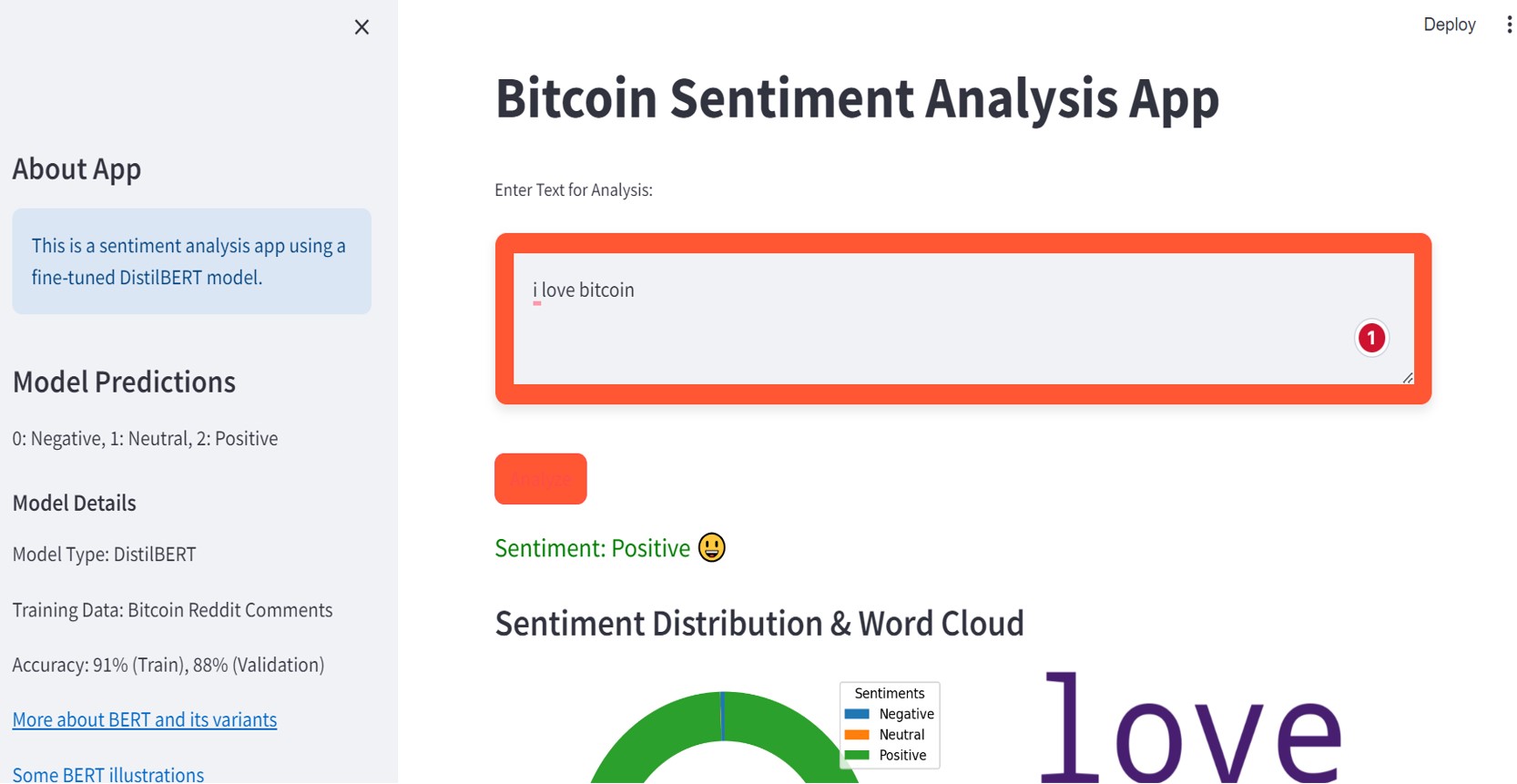Close the About App sidebar
Image resolution: width=1517 pixels, height=784 pixels.
[x=361, y=27]
